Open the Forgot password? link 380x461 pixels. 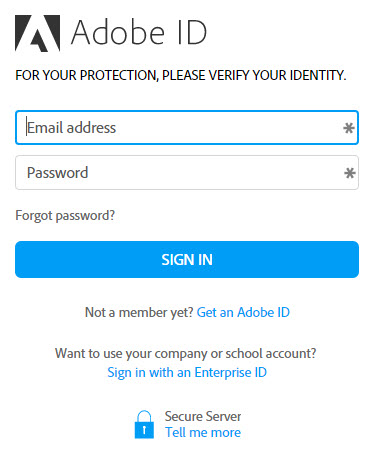point(65,216)
